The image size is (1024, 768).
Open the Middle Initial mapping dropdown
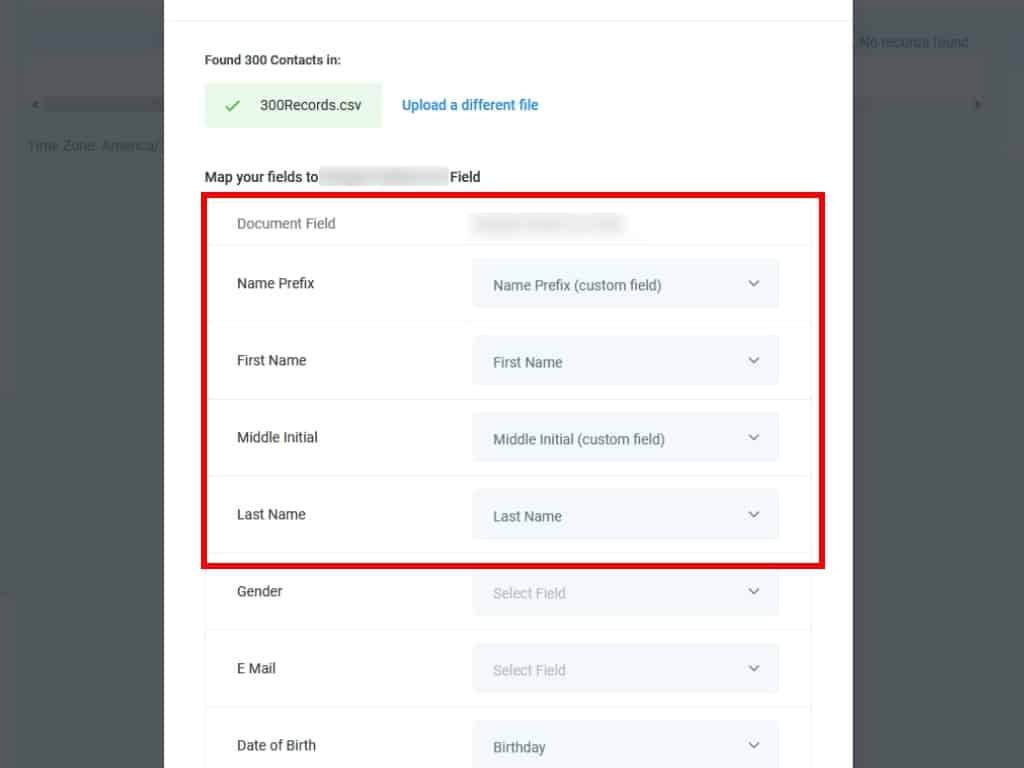pos(624,439)
